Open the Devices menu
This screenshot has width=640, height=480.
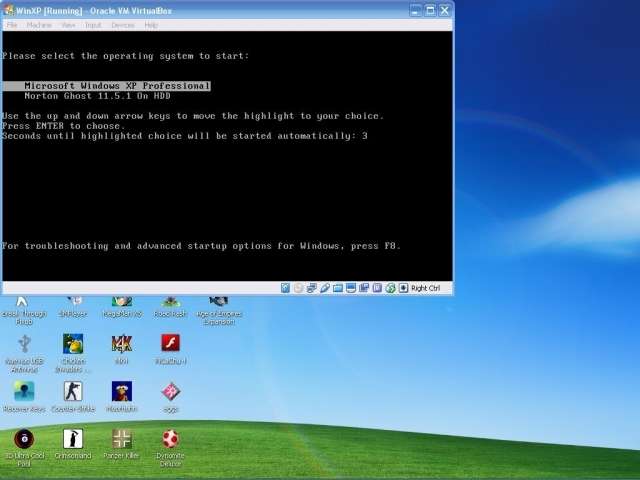(122, 25)
